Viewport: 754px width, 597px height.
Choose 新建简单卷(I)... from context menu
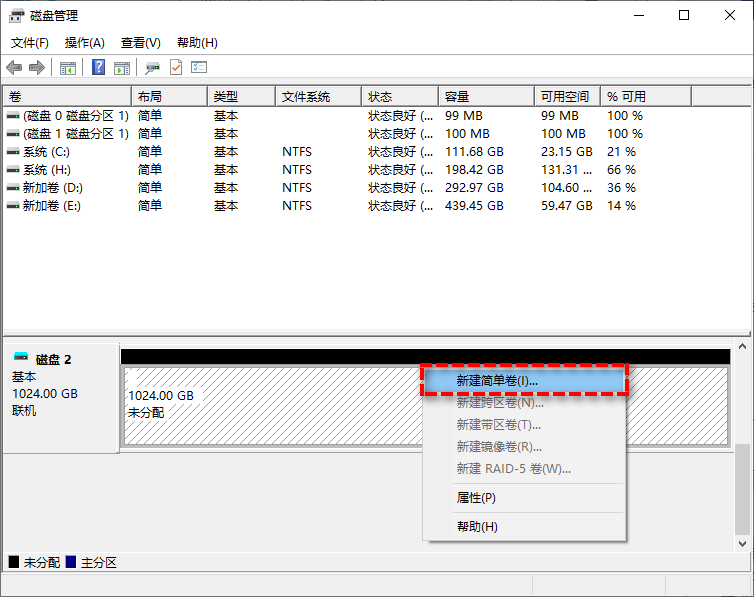[x=524, y=381]
